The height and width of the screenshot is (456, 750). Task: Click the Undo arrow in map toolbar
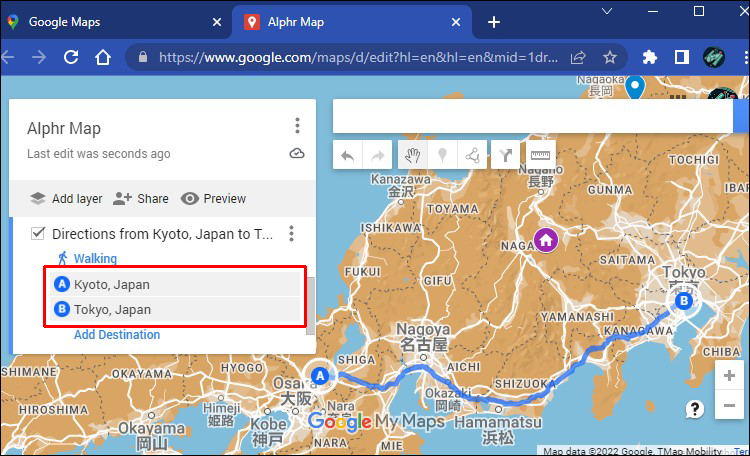click(348, 155)
